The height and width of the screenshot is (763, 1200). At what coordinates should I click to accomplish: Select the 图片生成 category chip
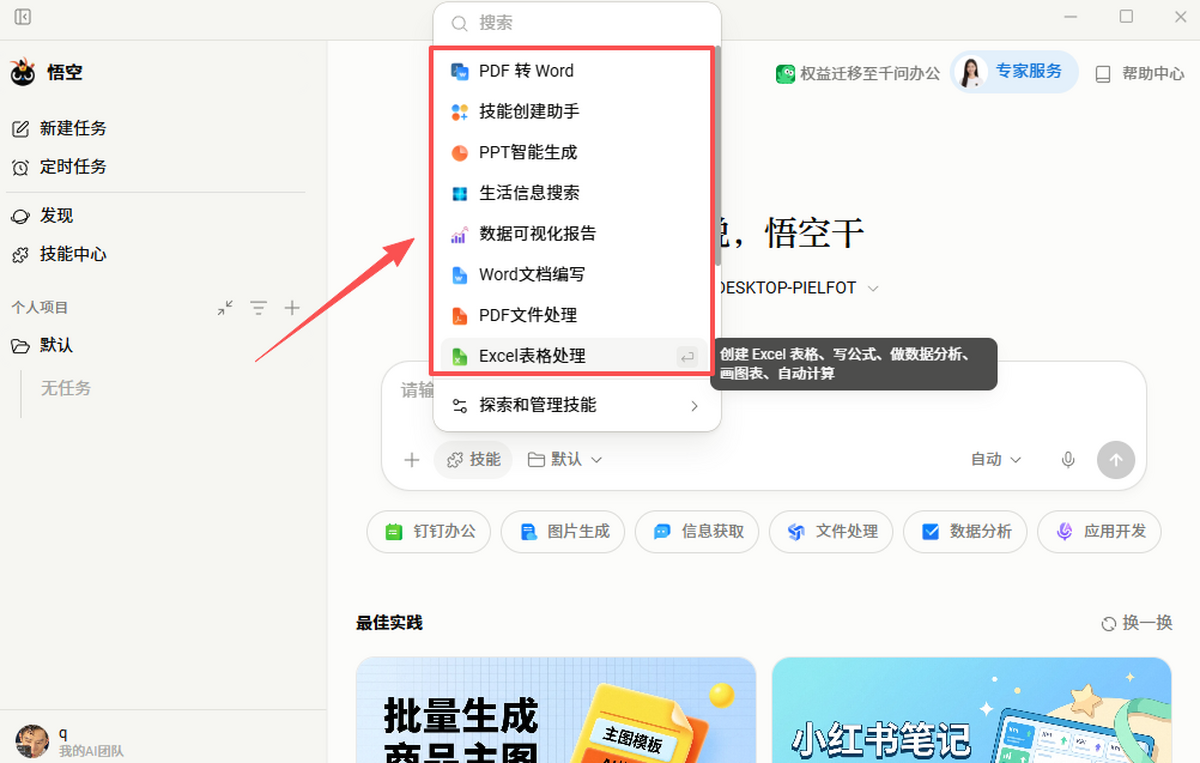[x=563, y=532]
